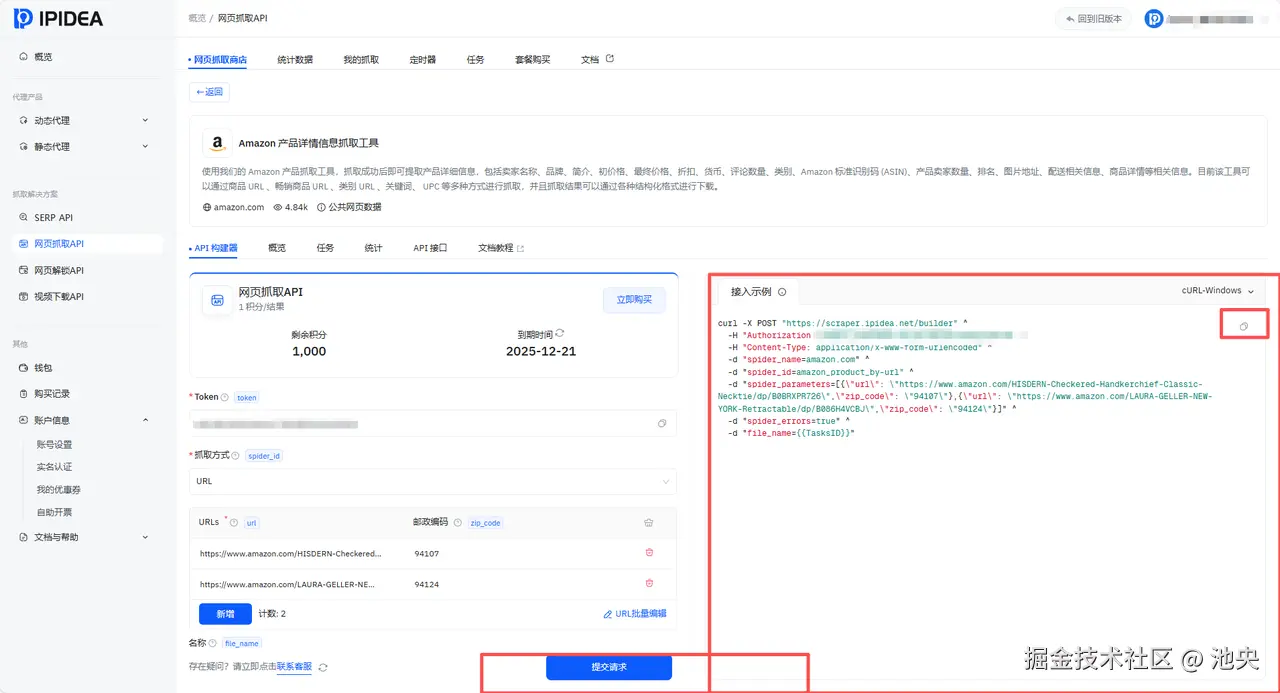The height and width of the screenshot is (693, 1280).
Task: Open the 套餐购买 tab
Action: [x=532, y=59]
